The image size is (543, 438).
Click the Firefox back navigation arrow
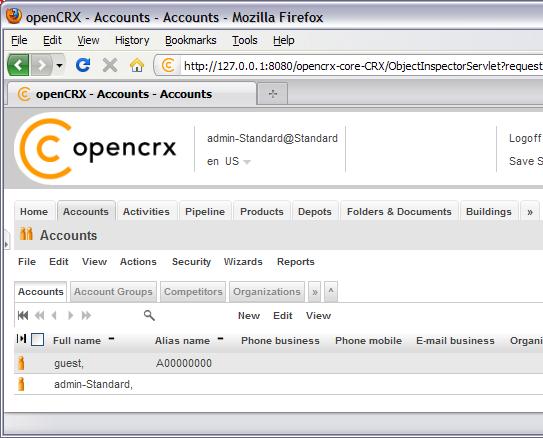(x=18, y=65)
